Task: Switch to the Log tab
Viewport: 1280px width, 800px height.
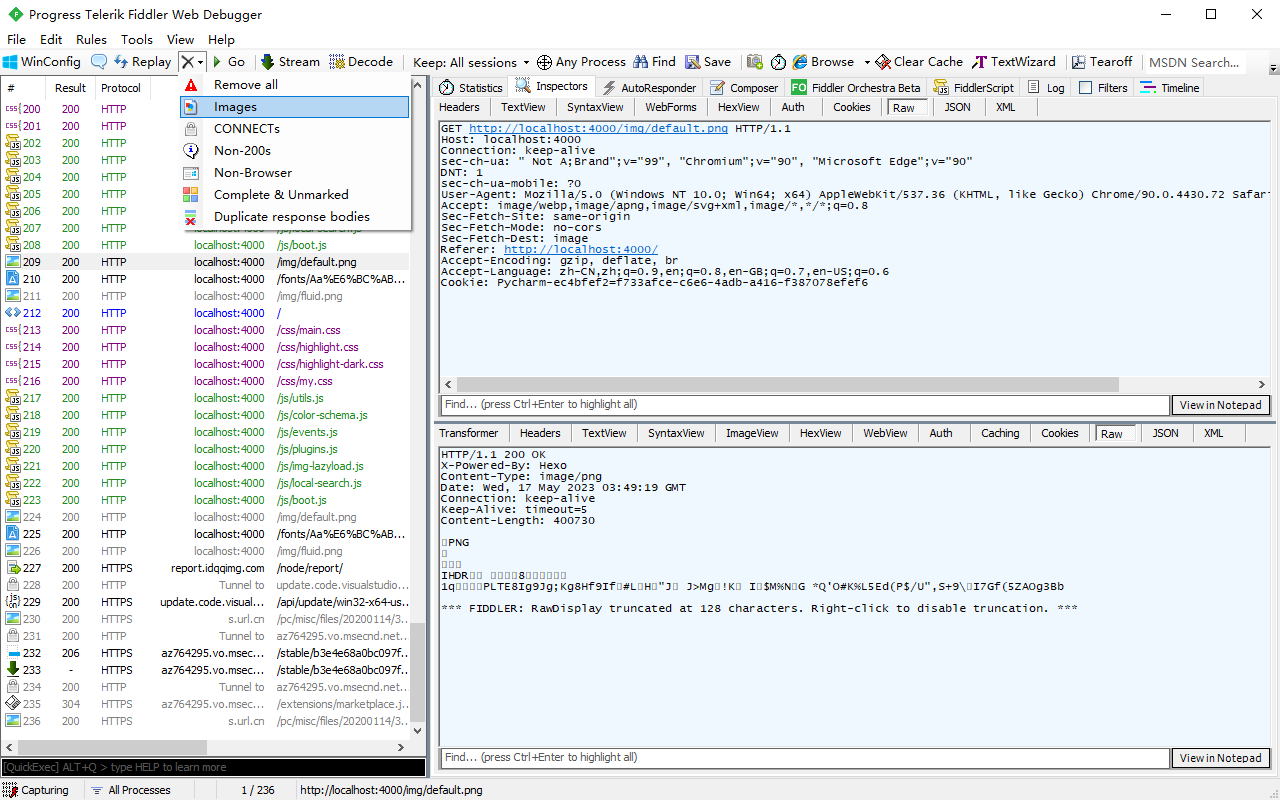Action: (x=1046, y=88)
